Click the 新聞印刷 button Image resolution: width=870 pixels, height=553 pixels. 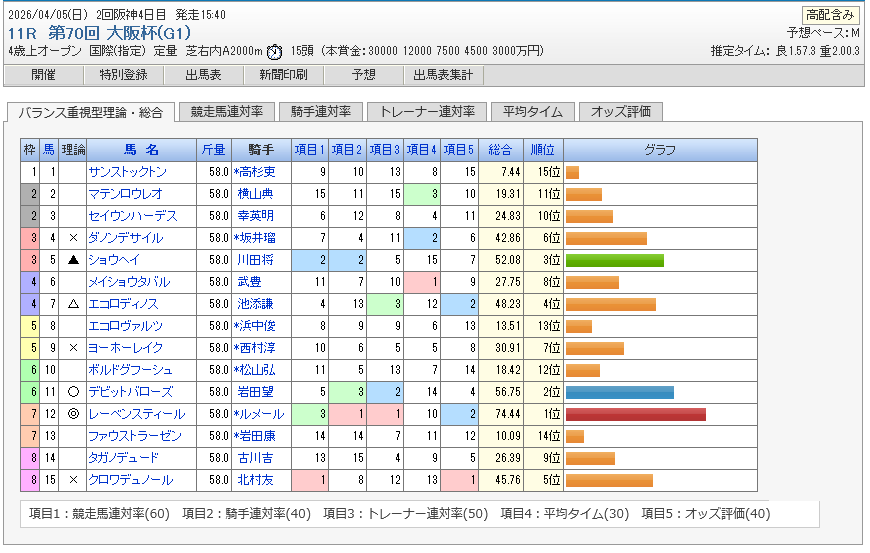point(283,75)
